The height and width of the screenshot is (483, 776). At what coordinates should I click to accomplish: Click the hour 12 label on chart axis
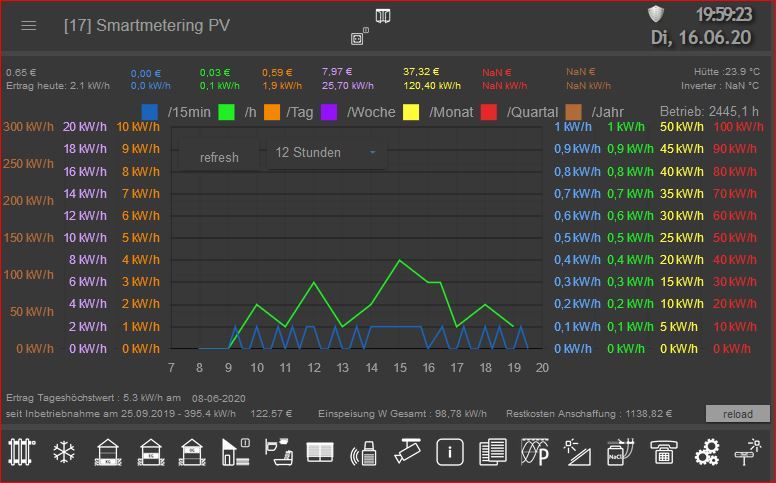tap(314, 368)
